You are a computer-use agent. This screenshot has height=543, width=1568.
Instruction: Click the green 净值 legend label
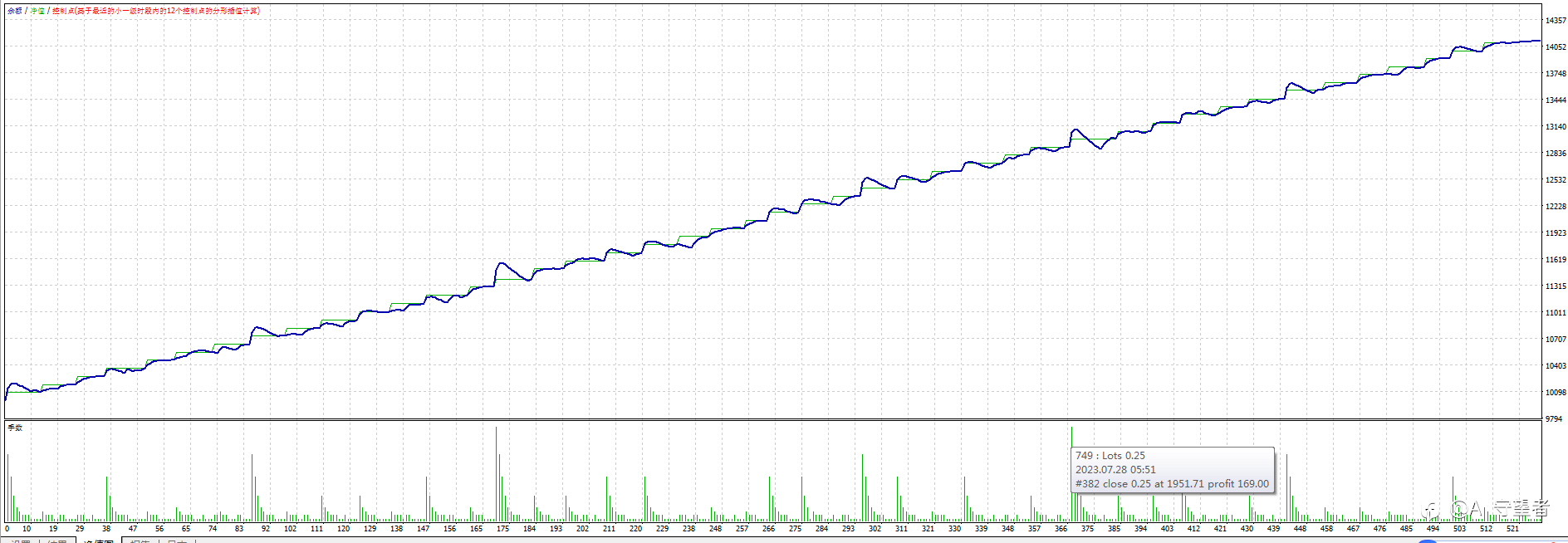point(37,11)
